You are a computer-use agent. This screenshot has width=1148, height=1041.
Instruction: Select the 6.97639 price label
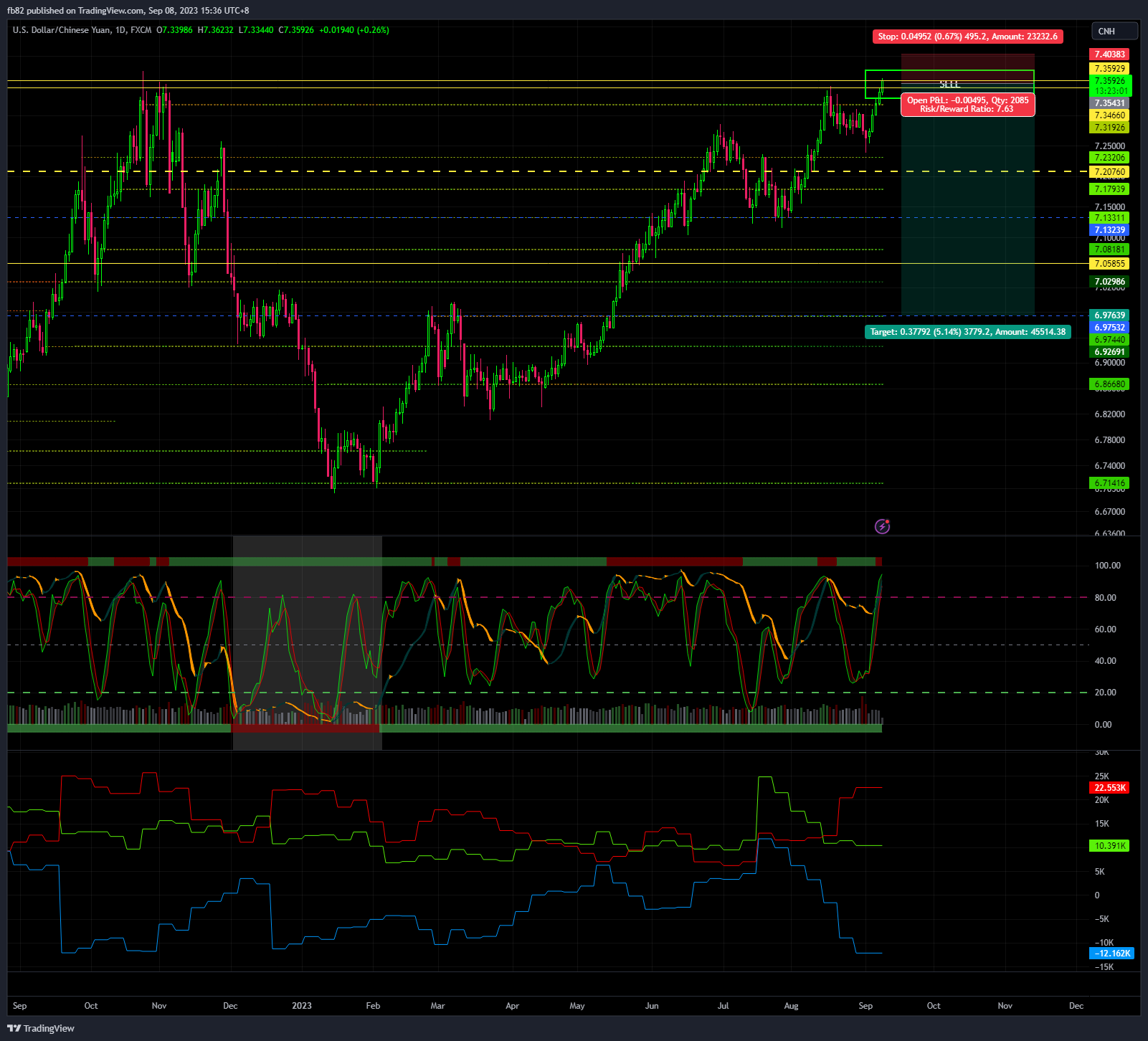(1110, 315)
